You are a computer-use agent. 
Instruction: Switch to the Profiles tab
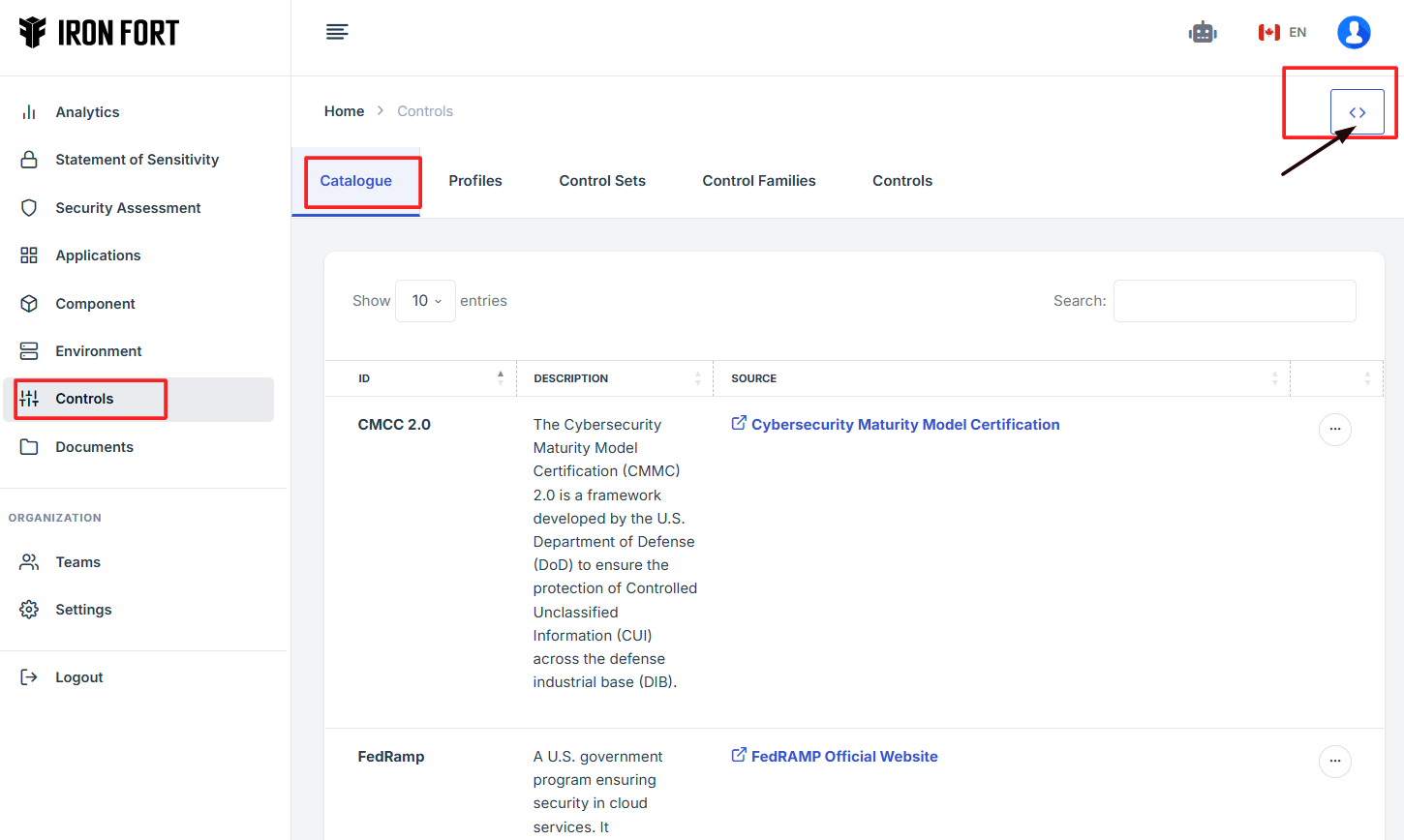coord(475,181)
